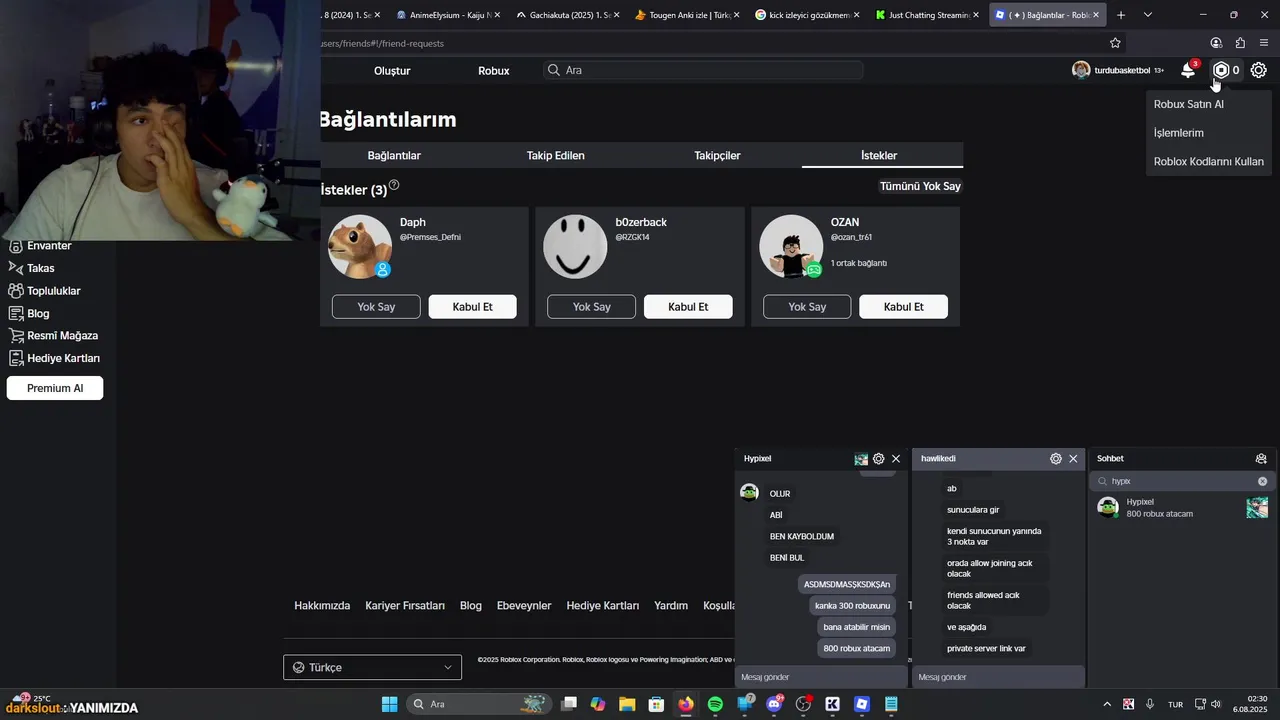The image size is (1280, 720).
Task: Choose Roblox Kodlarını Kullan menu entry
Action: point(1209,161)
